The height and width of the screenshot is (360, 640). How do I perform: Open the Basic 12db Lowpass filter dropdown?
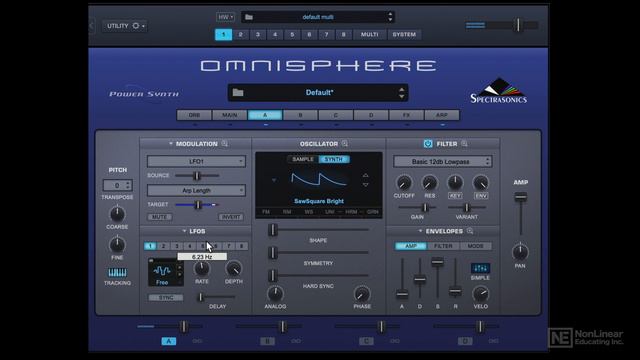(442, 162)
